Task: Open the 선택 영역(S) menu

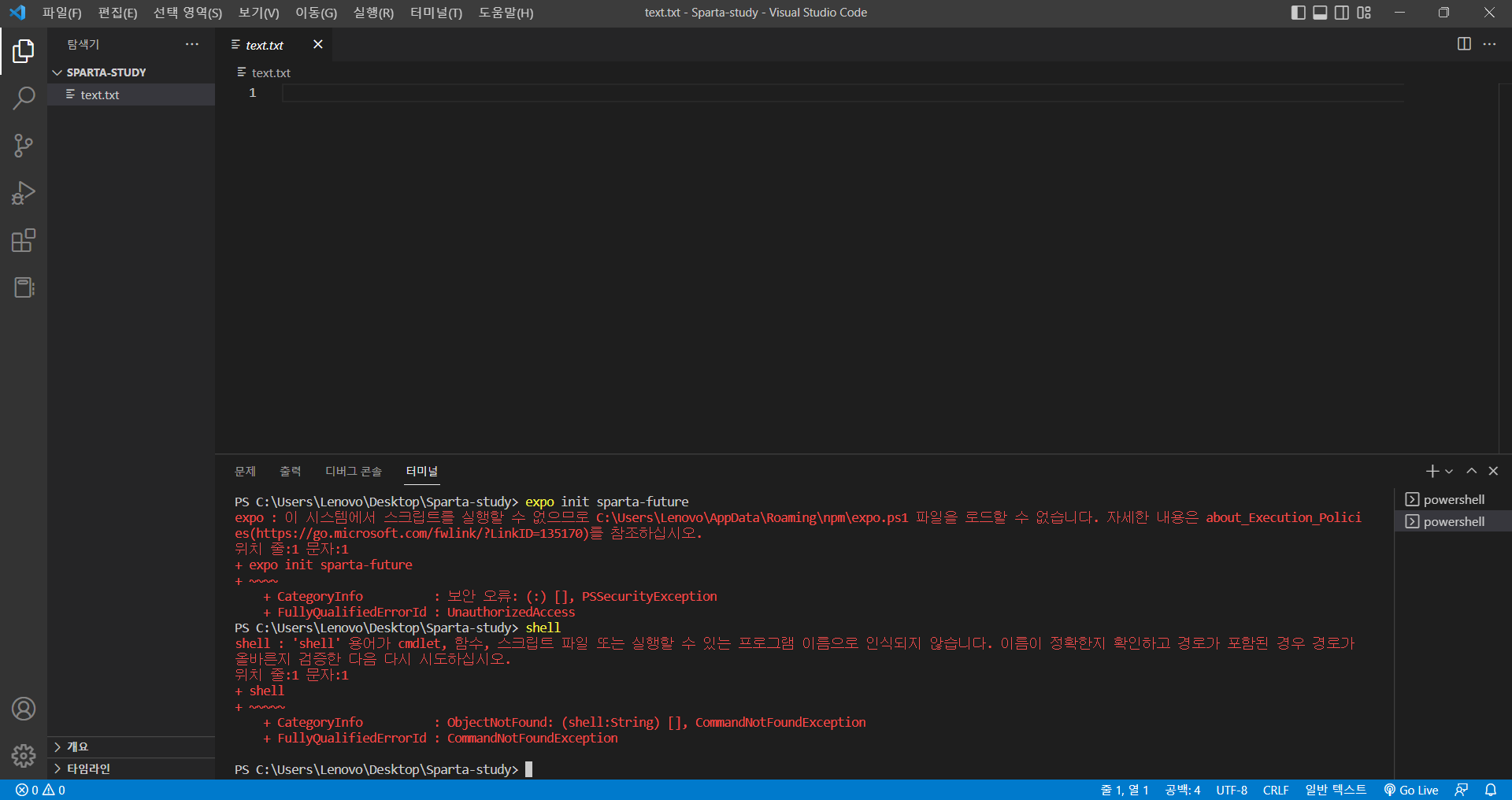Action: point(187,13)
